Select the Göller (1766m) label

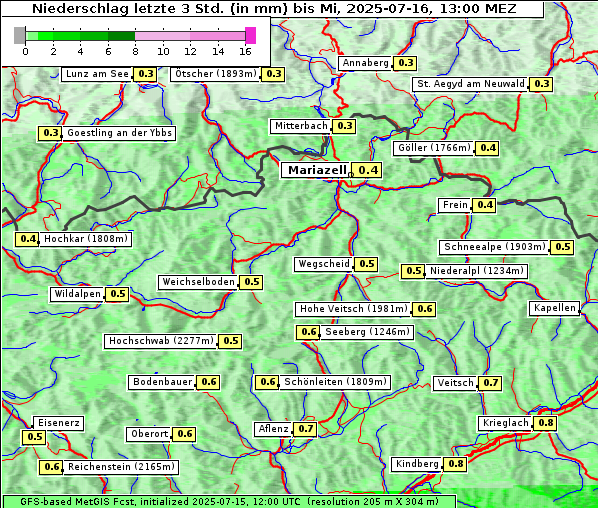point(434,148)
